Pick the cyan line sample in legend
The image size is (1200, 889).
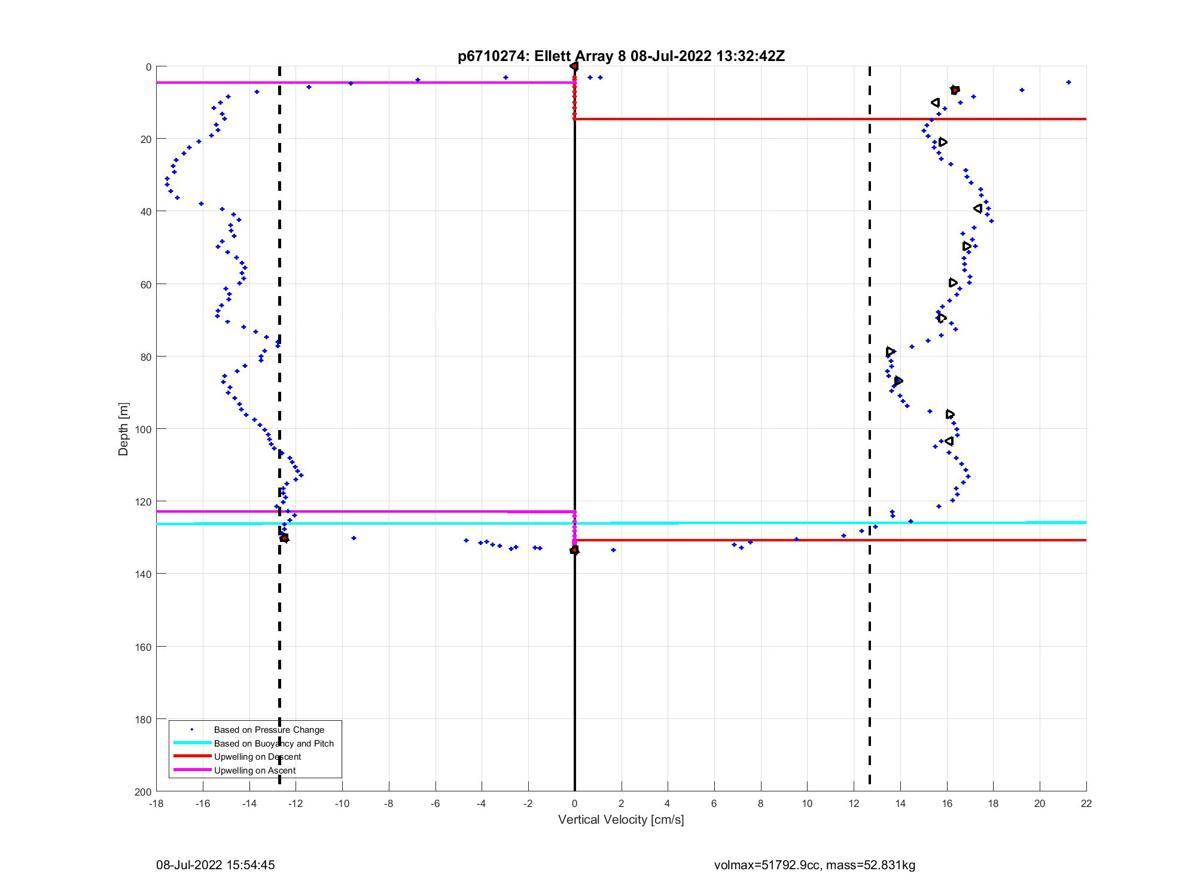pos(191,743)
